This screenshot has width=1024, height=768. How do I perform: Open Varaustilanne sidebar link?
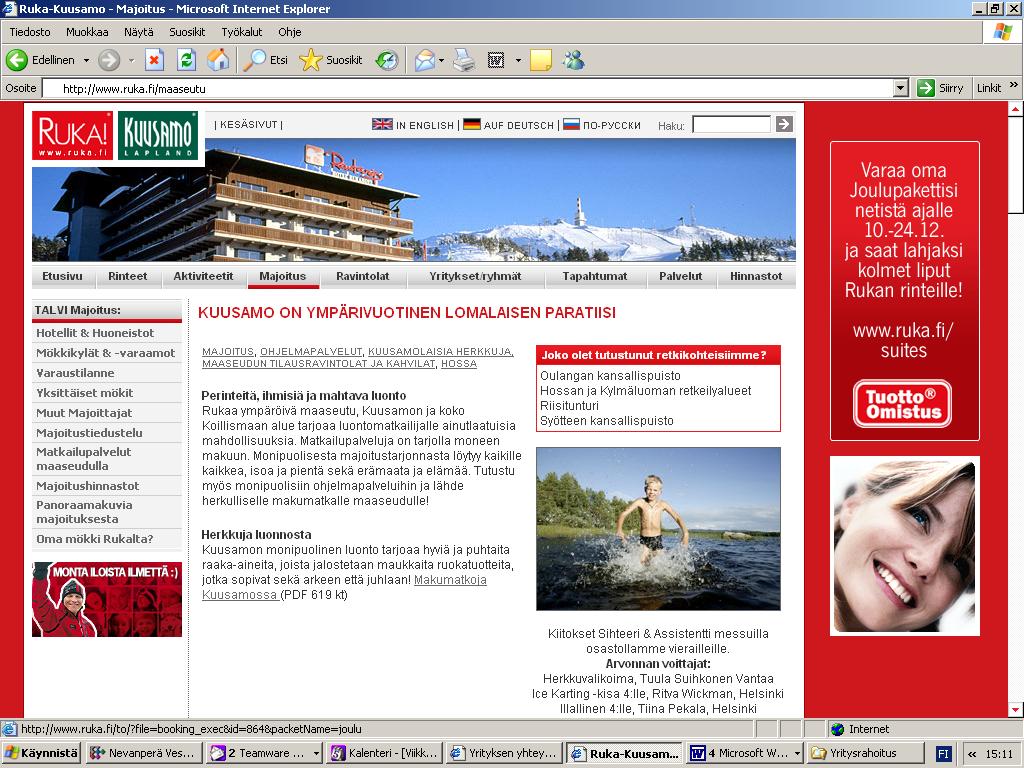click(75, 373)
